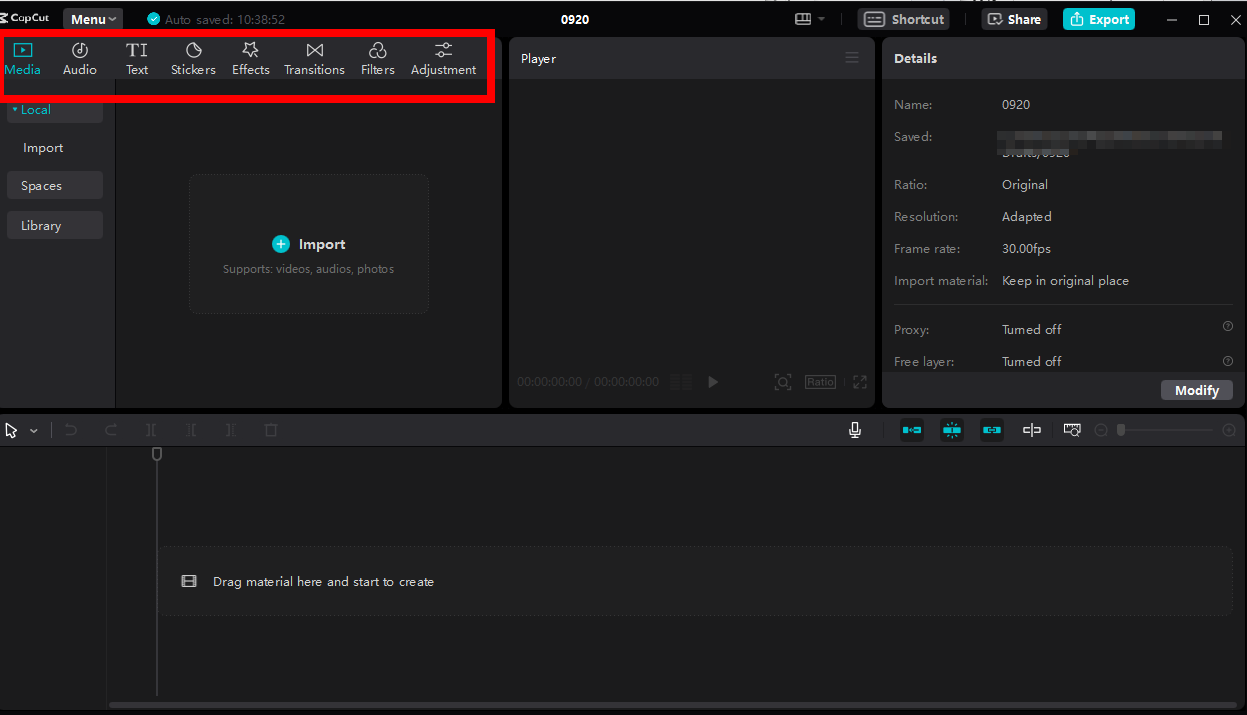The width and height of the screenshot is (1247, 715).
Task: Enter player fullscreen mode
Action: pos(860,382)
